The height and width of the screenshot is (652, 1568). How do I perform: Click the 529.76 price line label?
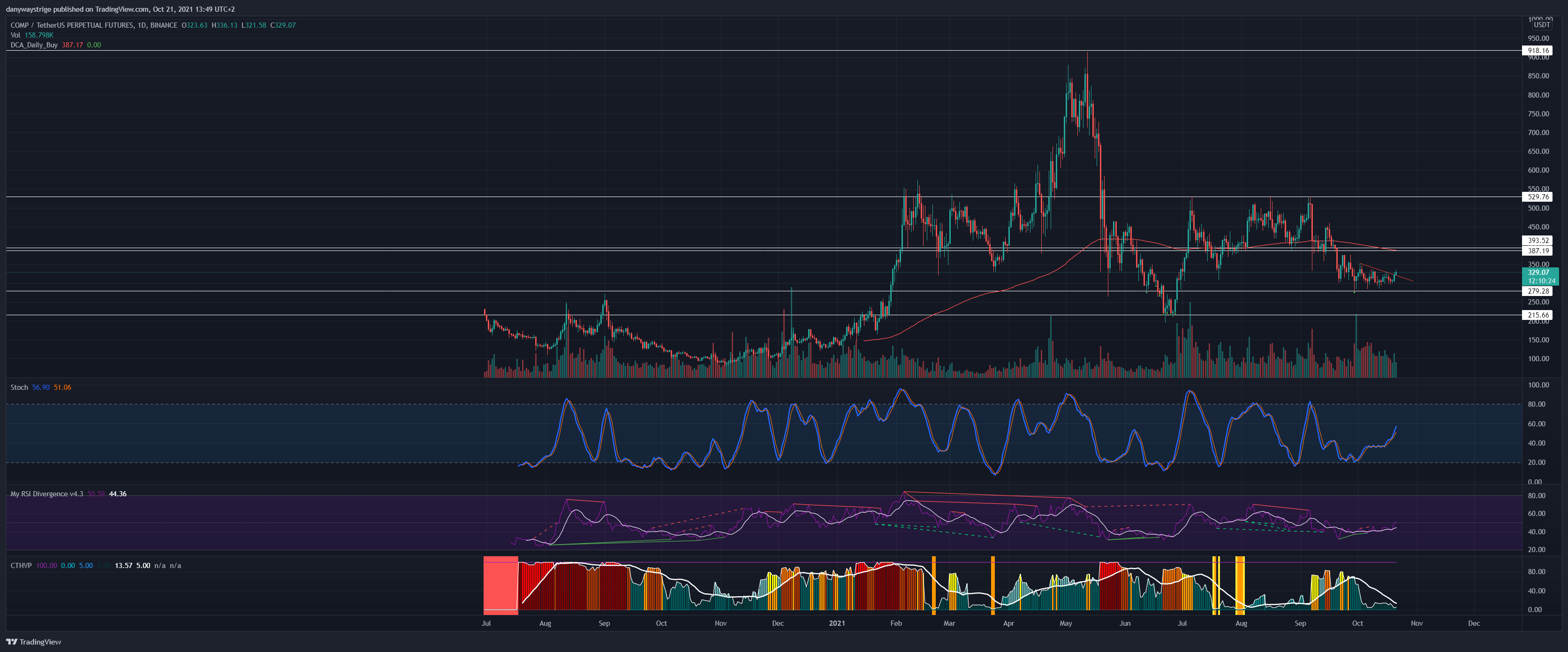coord(1538,197)
